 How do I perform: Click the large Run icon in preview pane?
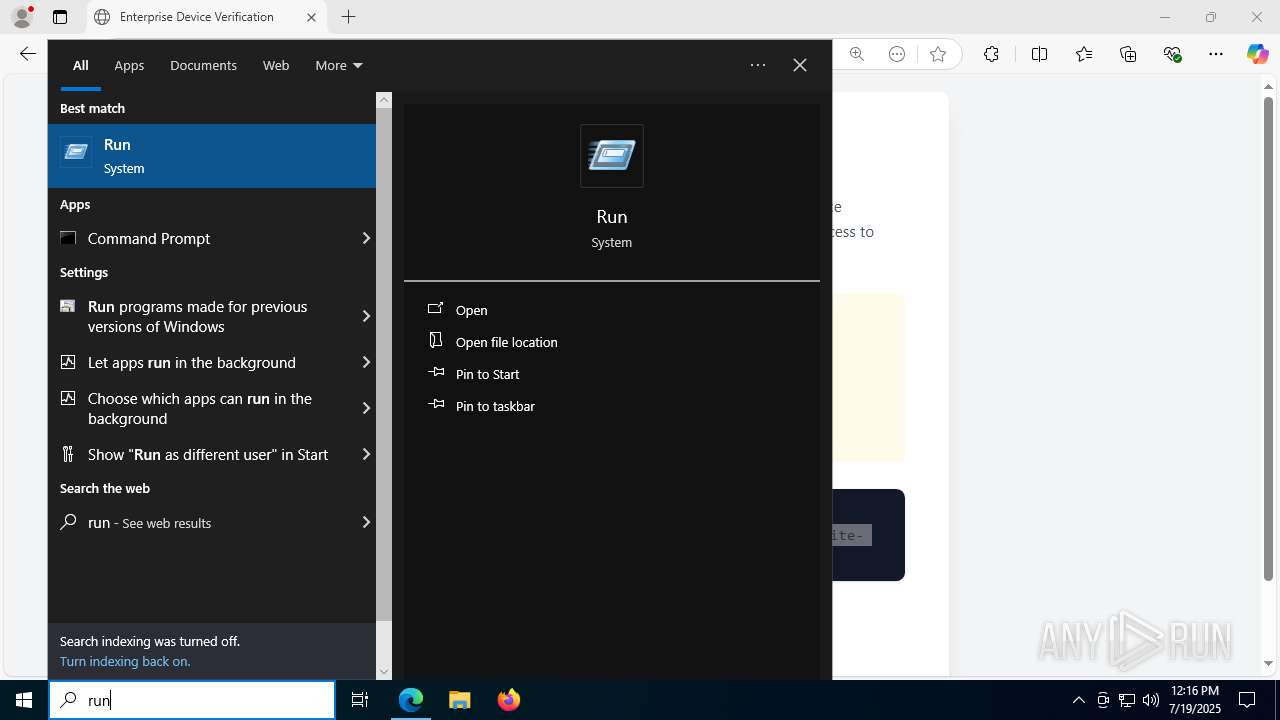[x=612, y=156]
